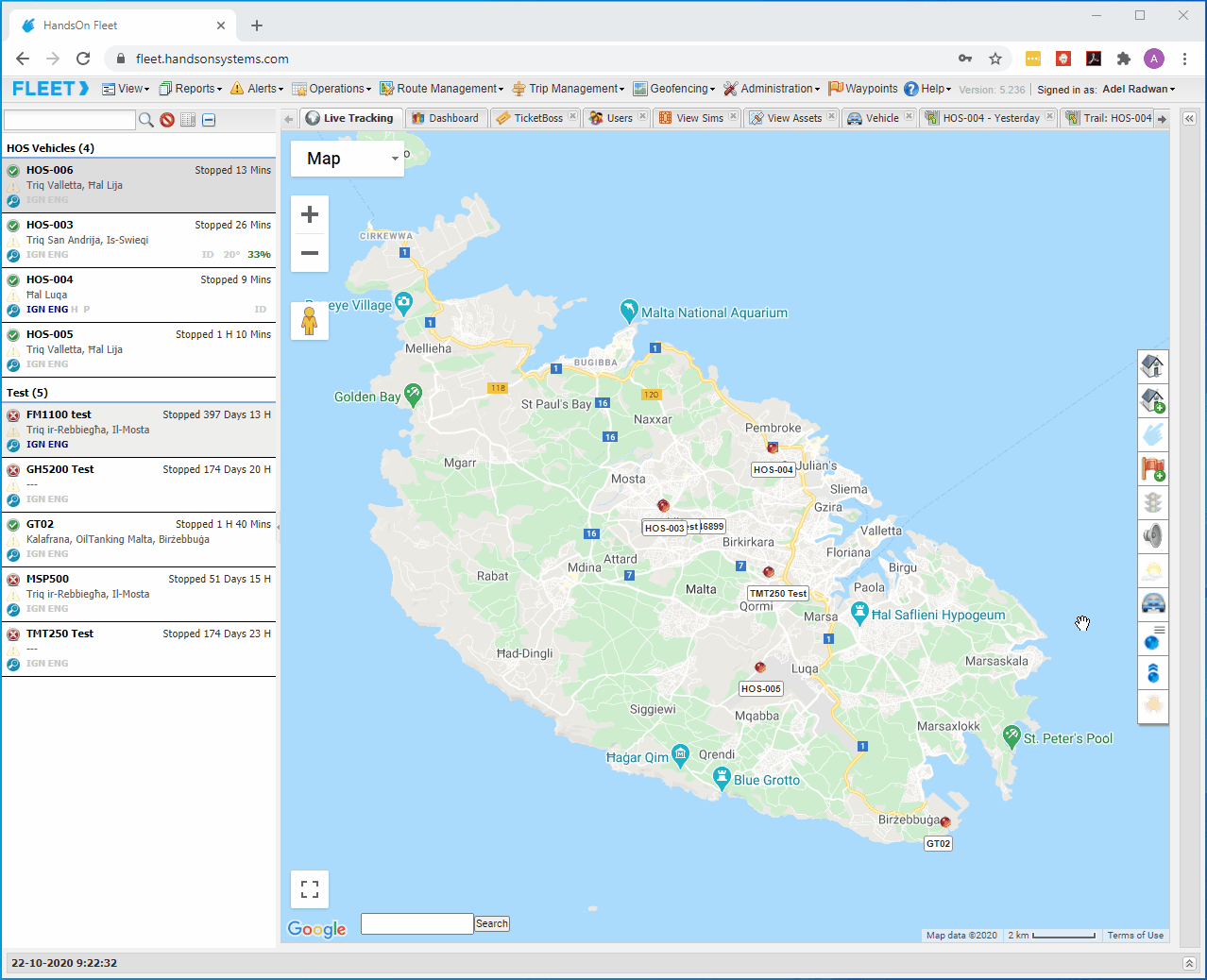Viewport: 1207px width, 980px height.
Task: Open the Trip Management menu
Action: (569, 89)
